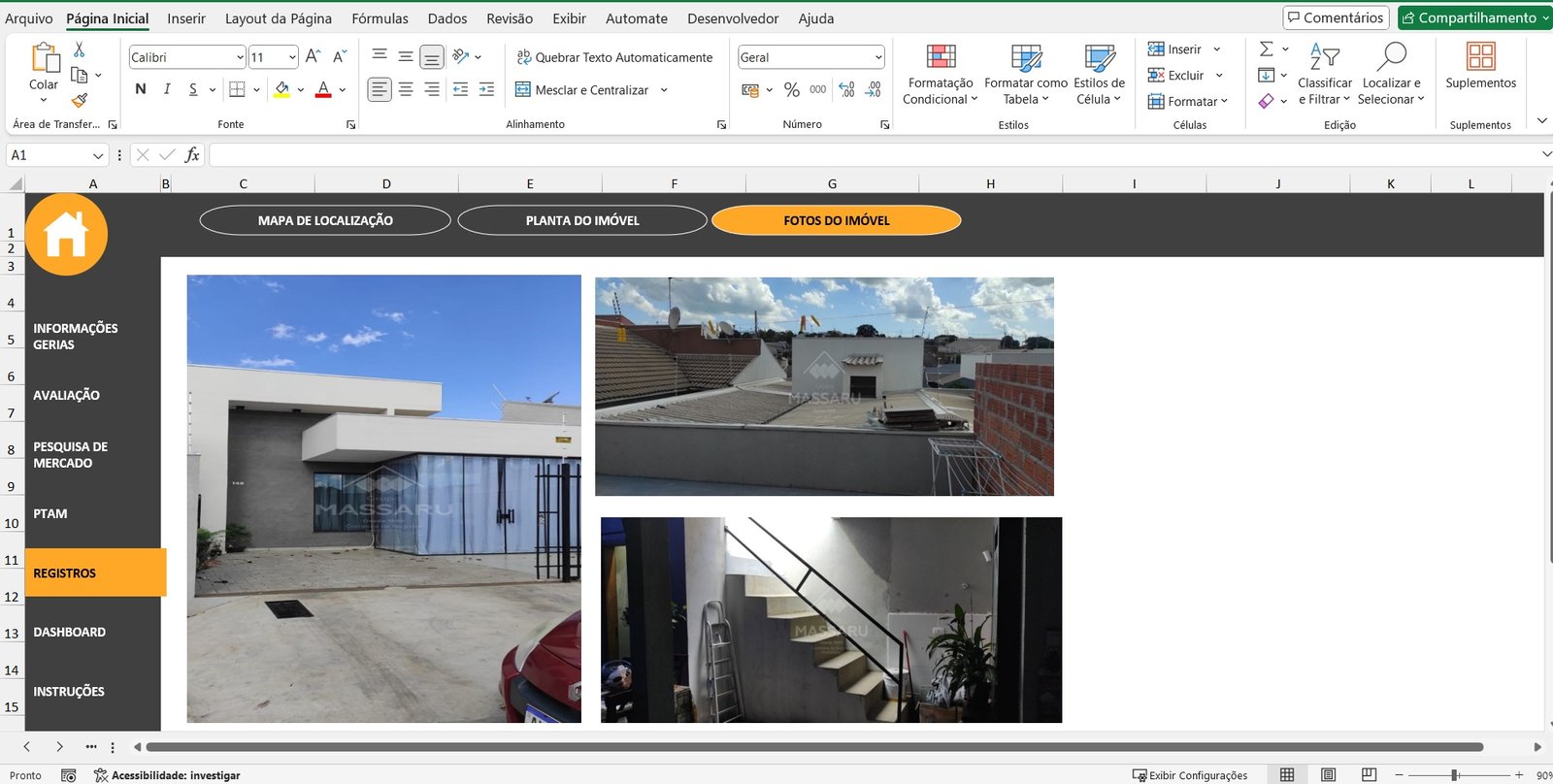The image size is (1553, 784).
Task: Click the Increase Indent icon
Action: pos(486,89)
